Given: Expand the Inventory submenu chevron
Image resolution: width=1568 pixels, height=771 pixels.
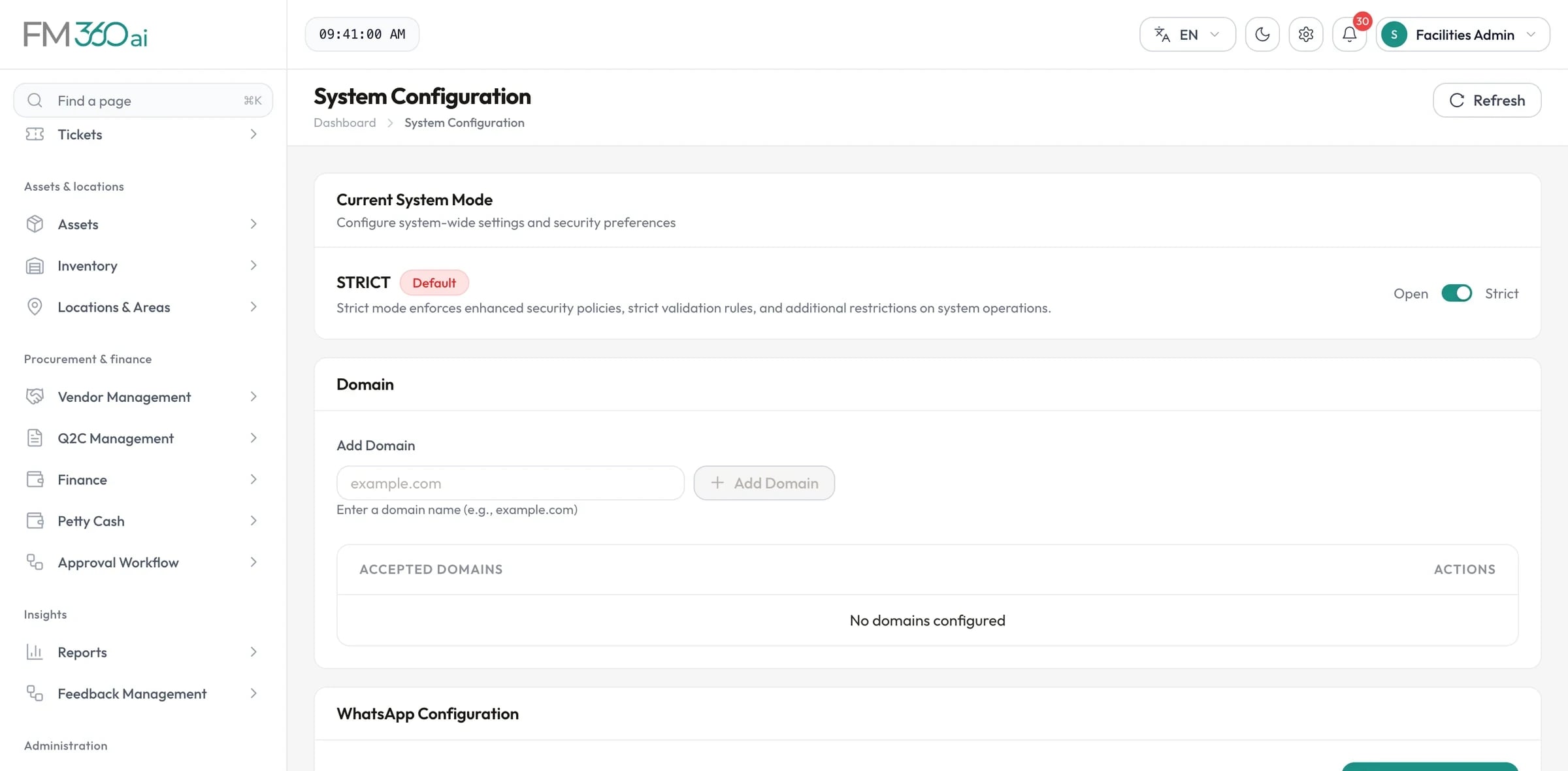Looking at the screenshot, I should [253, 265].
